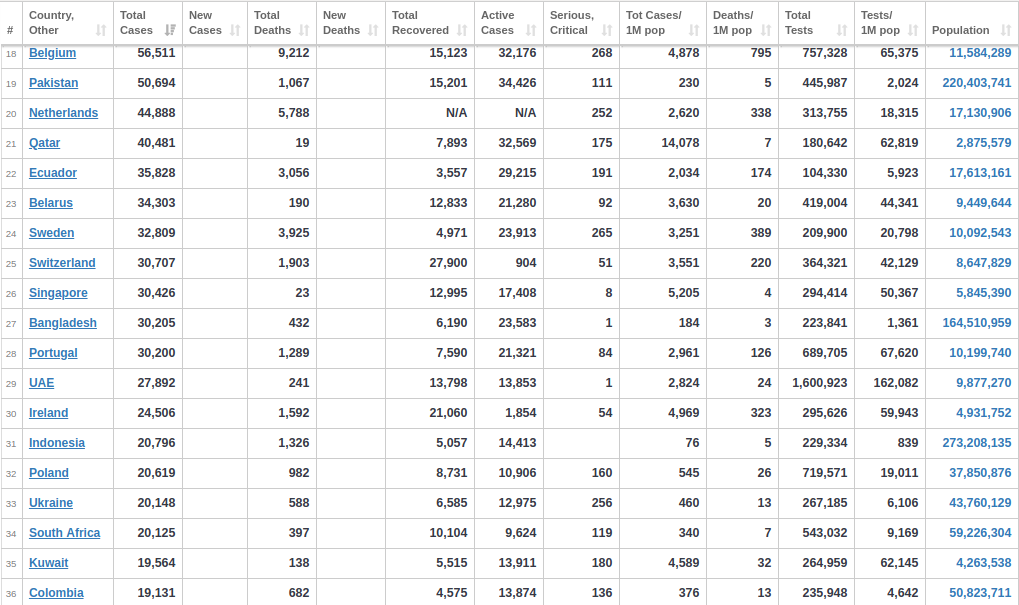Screen dimensions: 1019x605
Task: Select UAE total tests value 1,600,923
Action: 819,383
